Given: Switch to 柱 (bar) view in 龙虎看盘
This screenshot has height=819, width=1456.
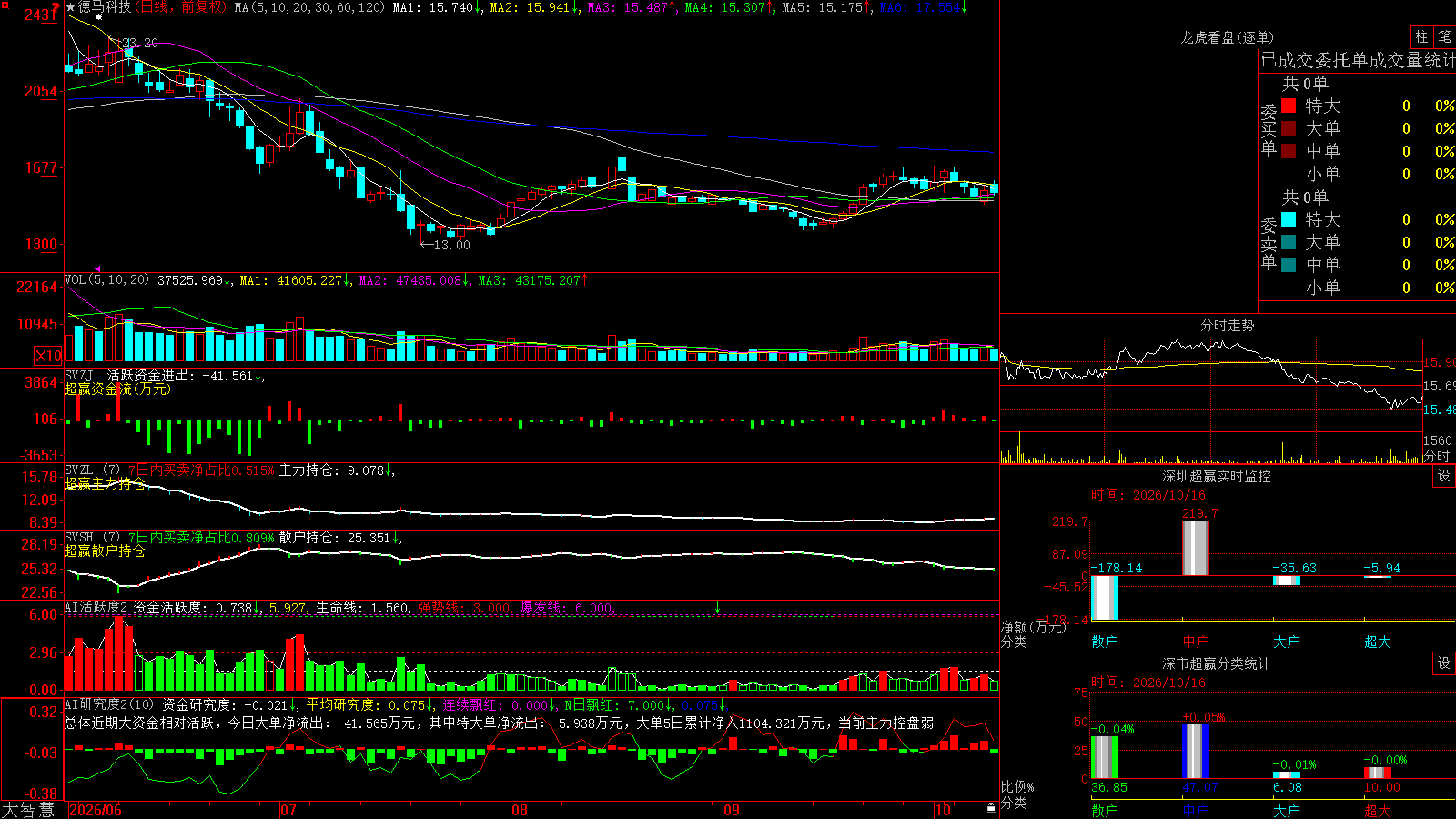Looking at the screenshot, I should point(1421,37).
